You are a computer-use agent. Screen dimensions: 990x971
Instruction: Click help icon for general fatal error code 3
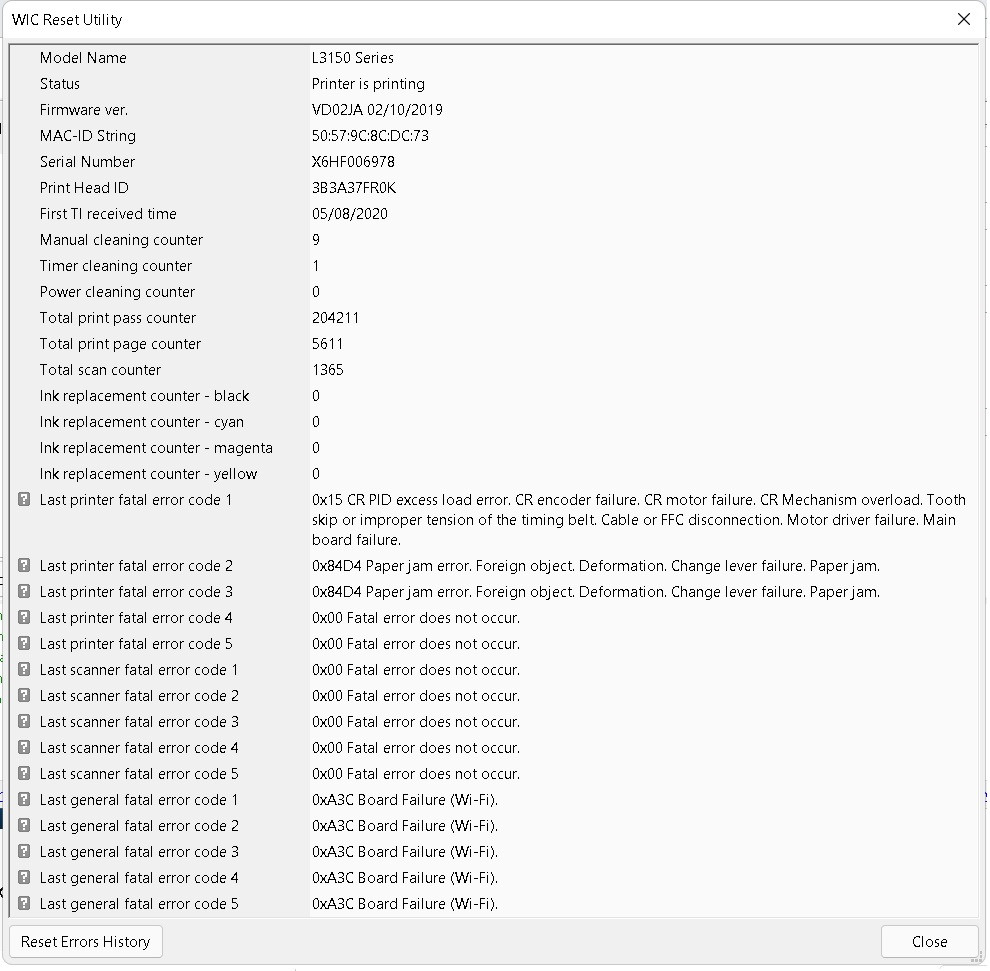pyautogui.click(x=24, y=852)
